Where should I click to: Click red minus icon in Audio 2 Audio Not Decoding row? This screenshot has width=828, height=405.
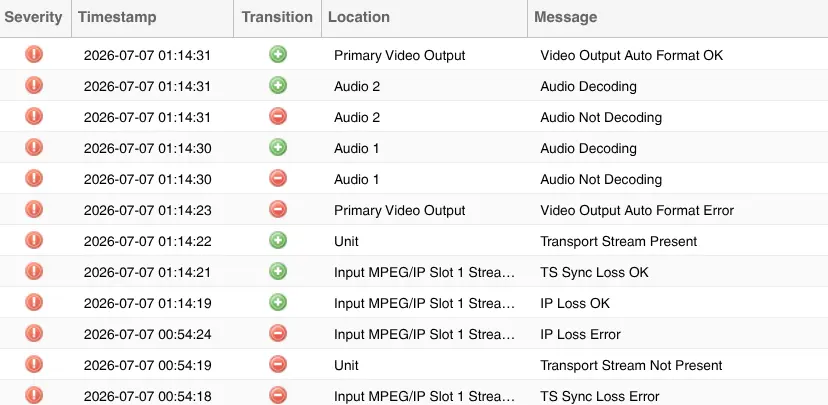278,116
